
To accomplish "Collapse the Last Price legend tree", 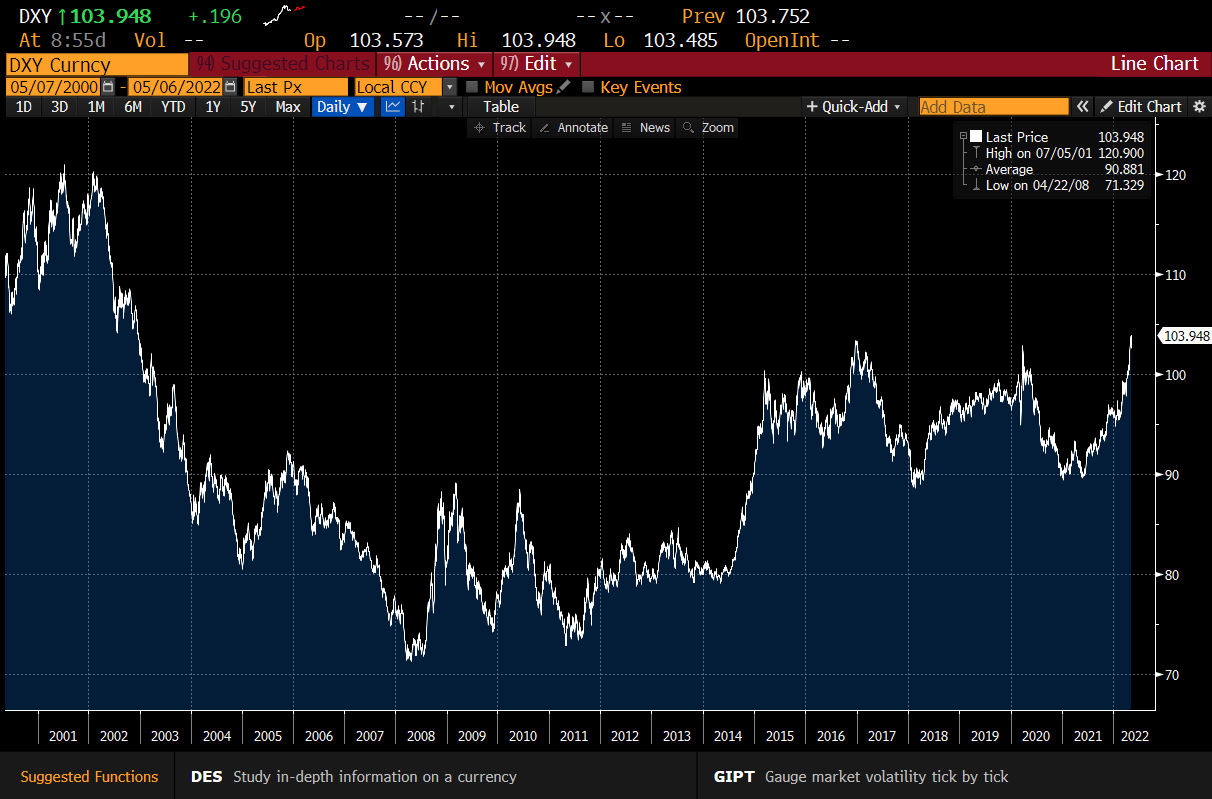I will [x=963, y=137].
